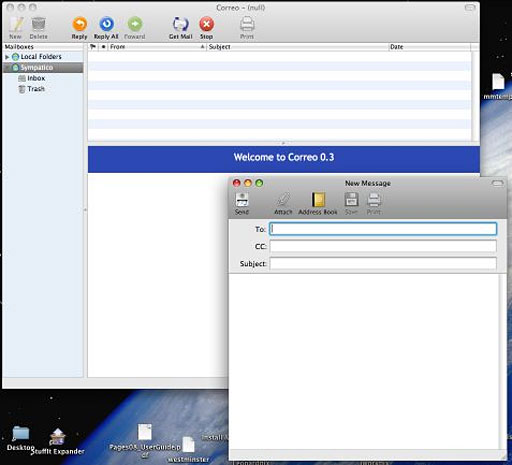Click into the CC field
512x465 pixels.
coord(383,246)
